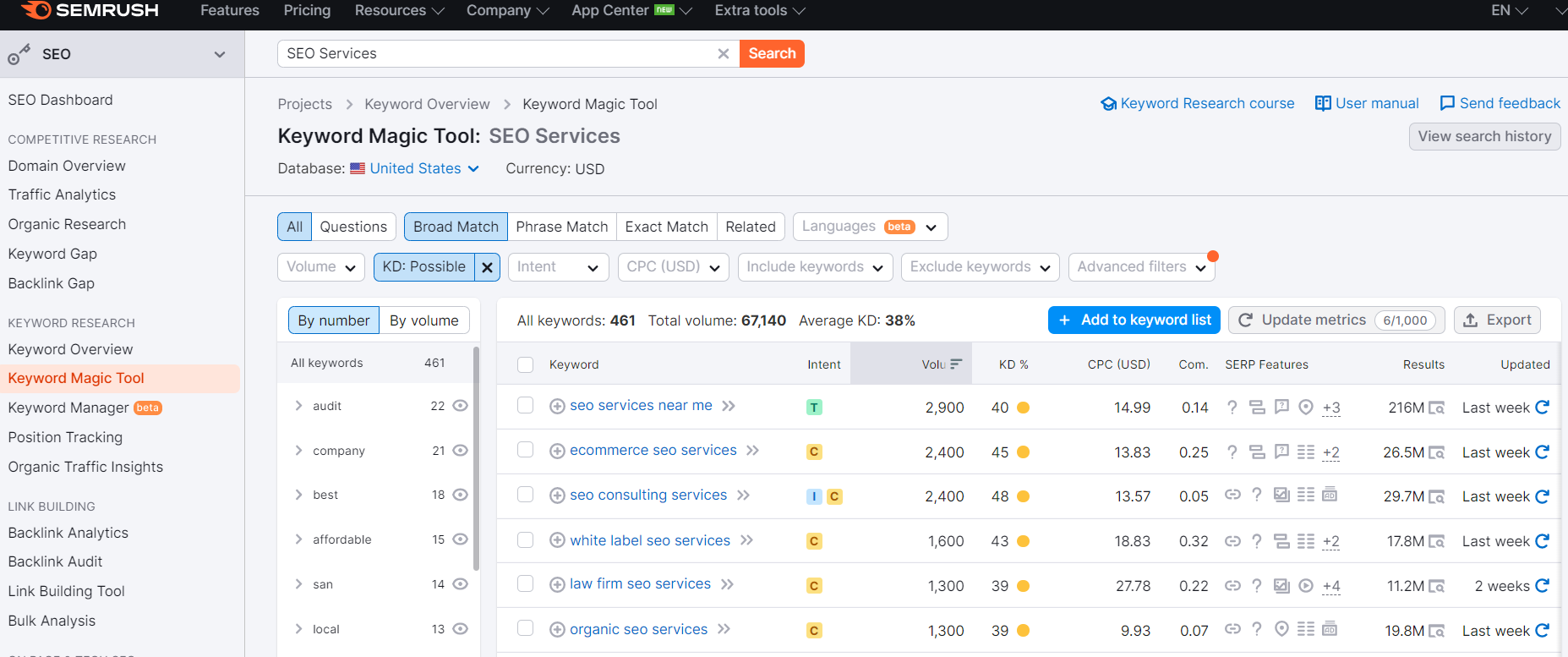The image size is (1568, 657).
Task: Toggle eye icon for audit group
Action: click(460, 406)
